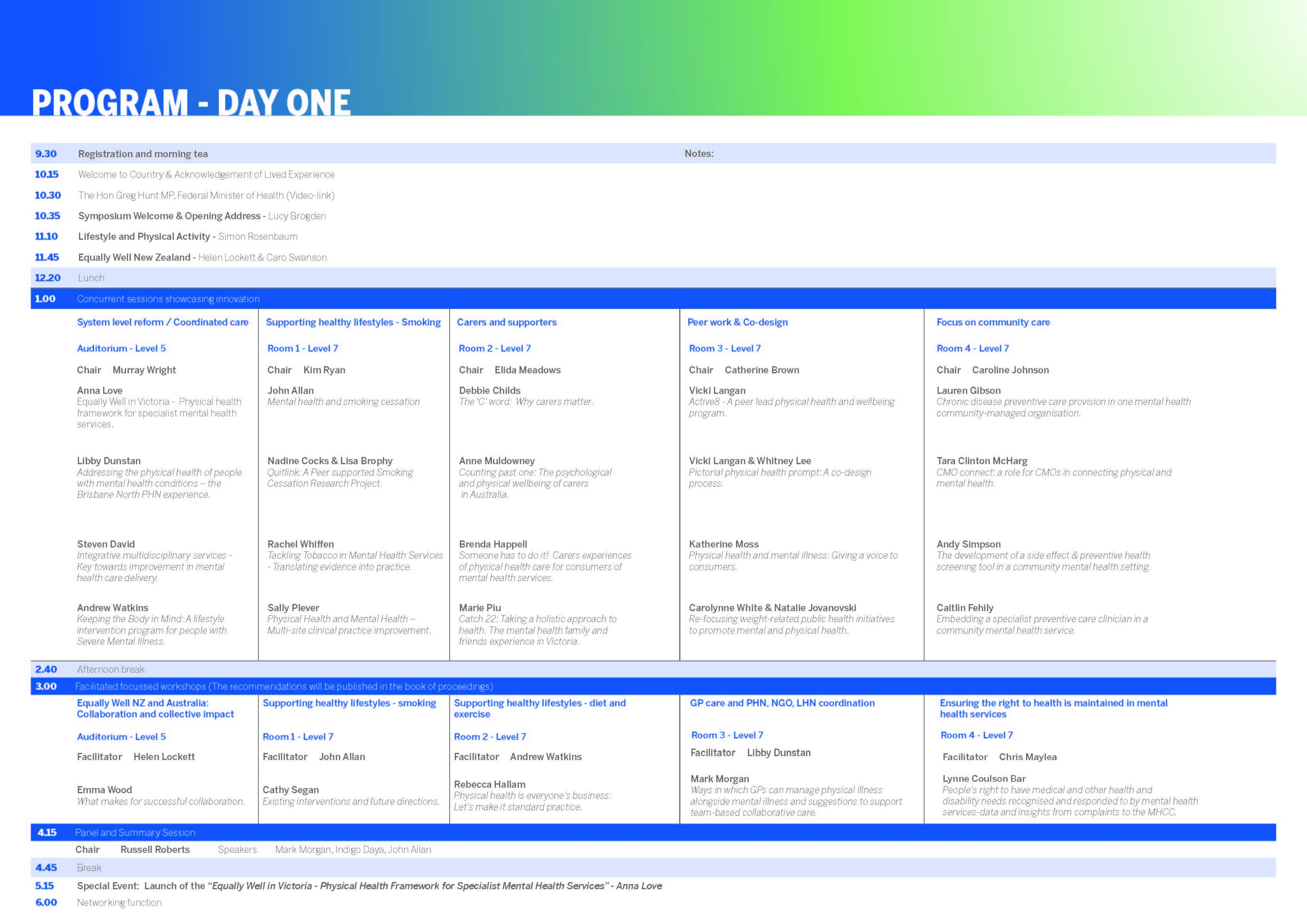Image resolution: width=1307 pixels, height=924 pixels.
Task: Select System level reform / Coordinated care heading
Action: click(162, 322)
